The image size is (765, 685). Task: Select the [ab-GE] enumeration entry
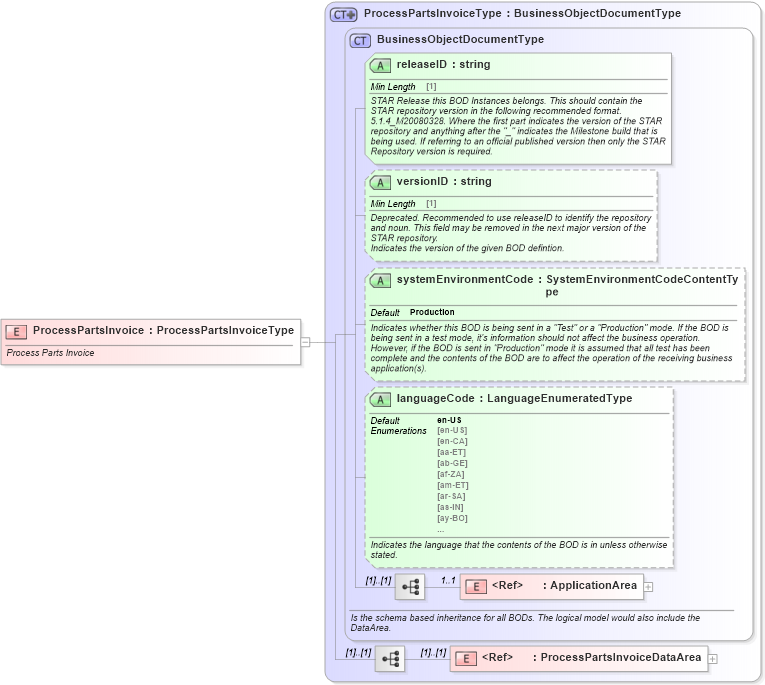(x=452, y=463)
